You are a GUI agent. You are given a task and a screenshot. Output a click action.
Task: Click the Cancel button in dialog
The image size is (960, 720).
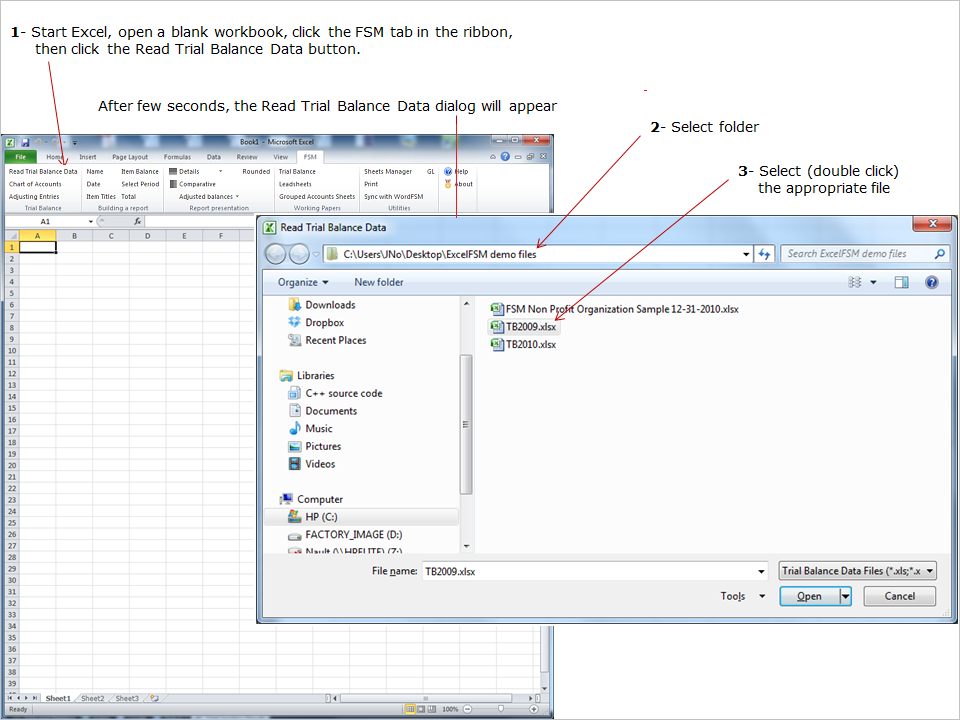point(900,596)
